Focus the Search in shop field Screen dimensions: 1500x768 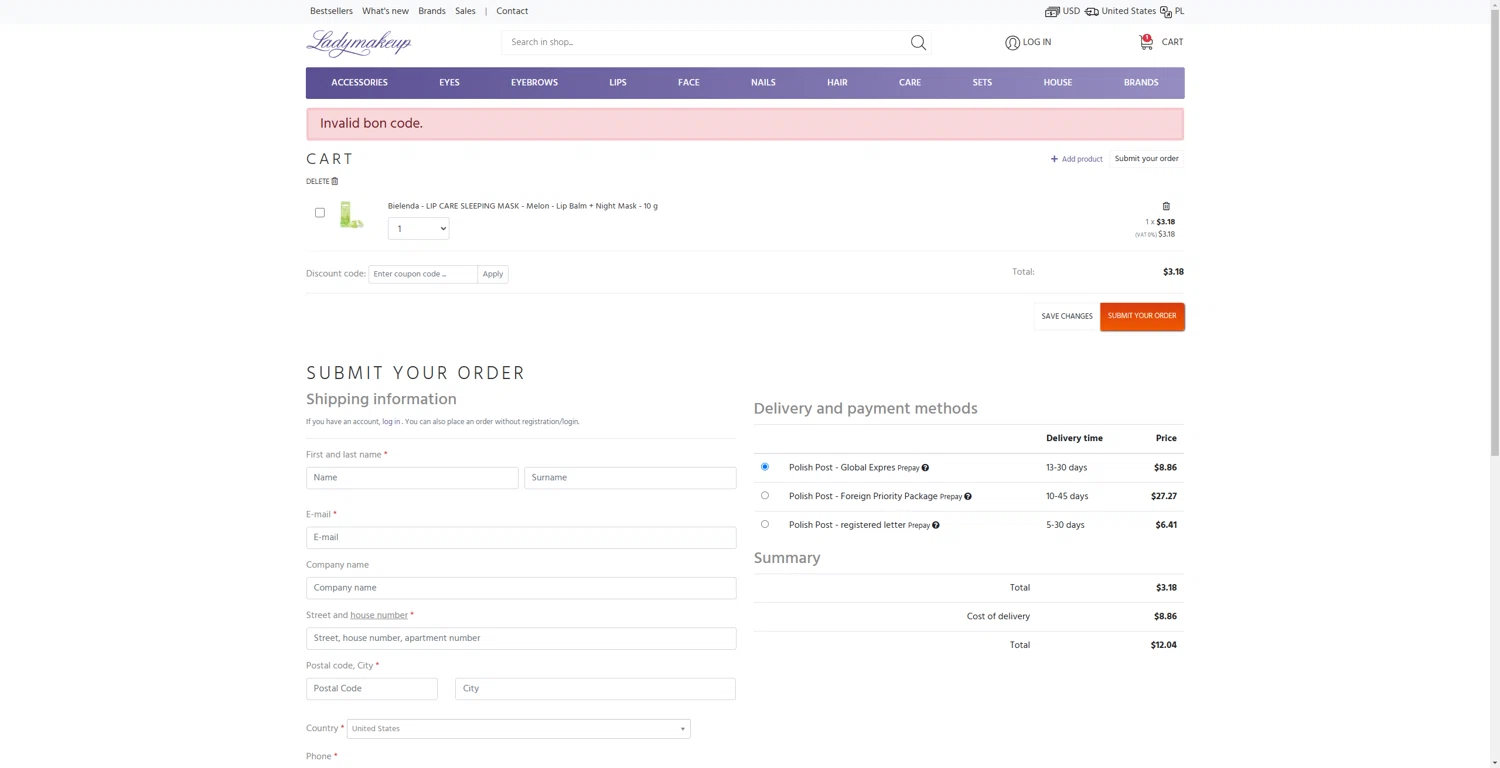[705, 42]
